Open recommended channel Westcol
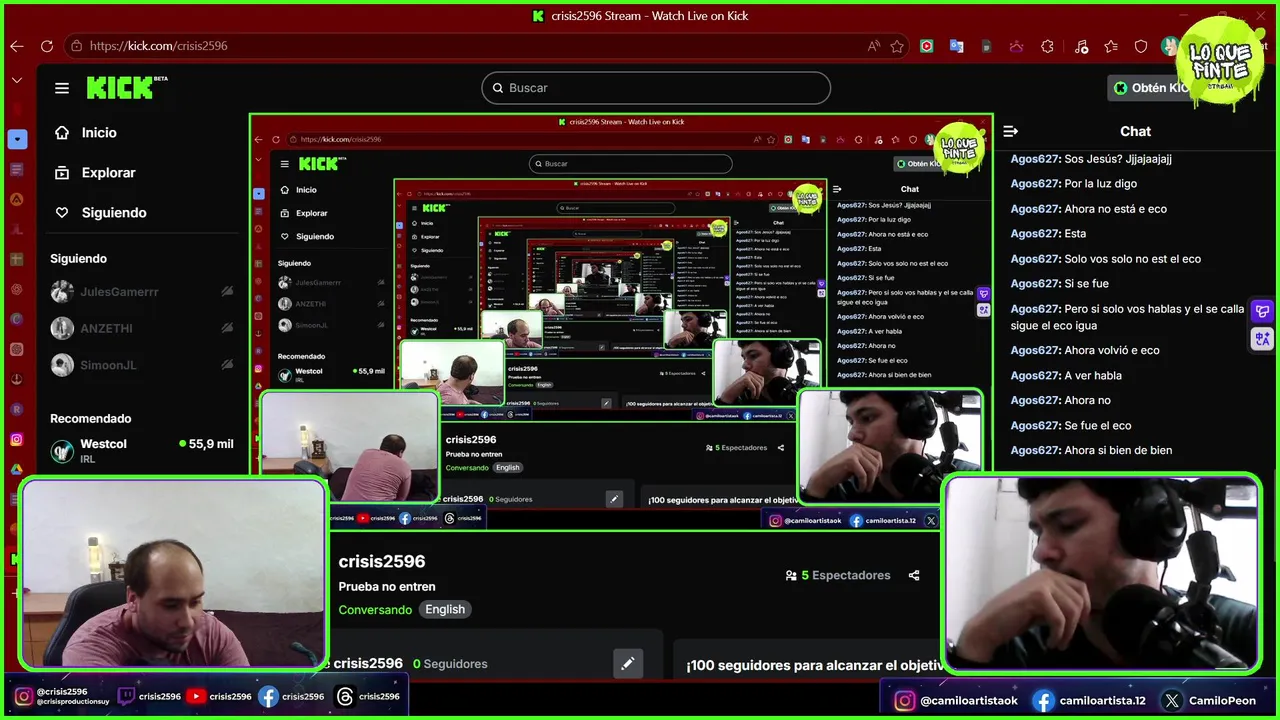The width and height of the screenshot is (1280, 720). pos(141,451)
